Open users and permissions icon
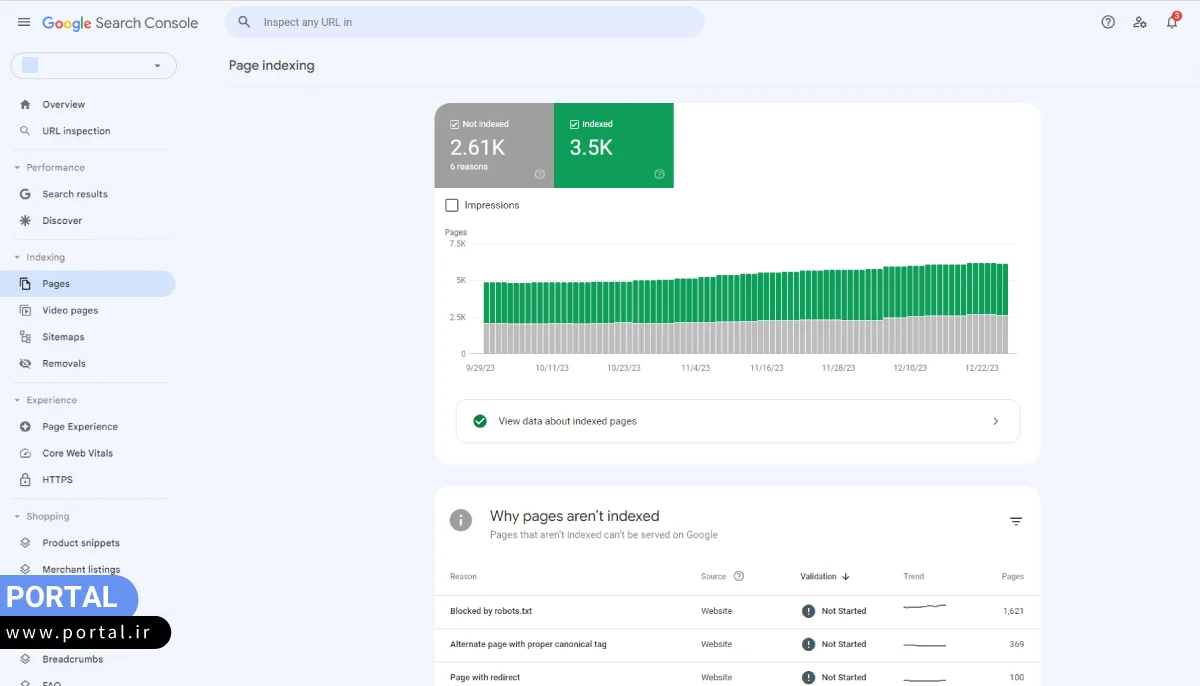 [x=1140, y=22]
